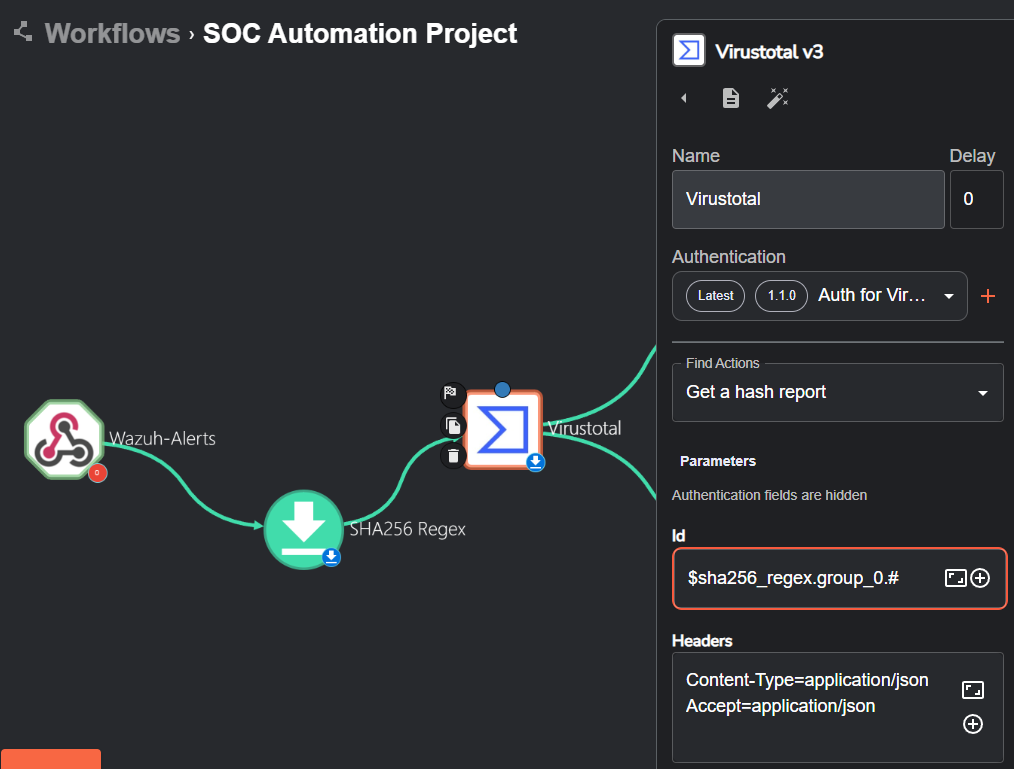Viewport: 1014px width, 769px height.
Task: Duplicate the Virustotal node with copy icon
Action: pos(453,426)
